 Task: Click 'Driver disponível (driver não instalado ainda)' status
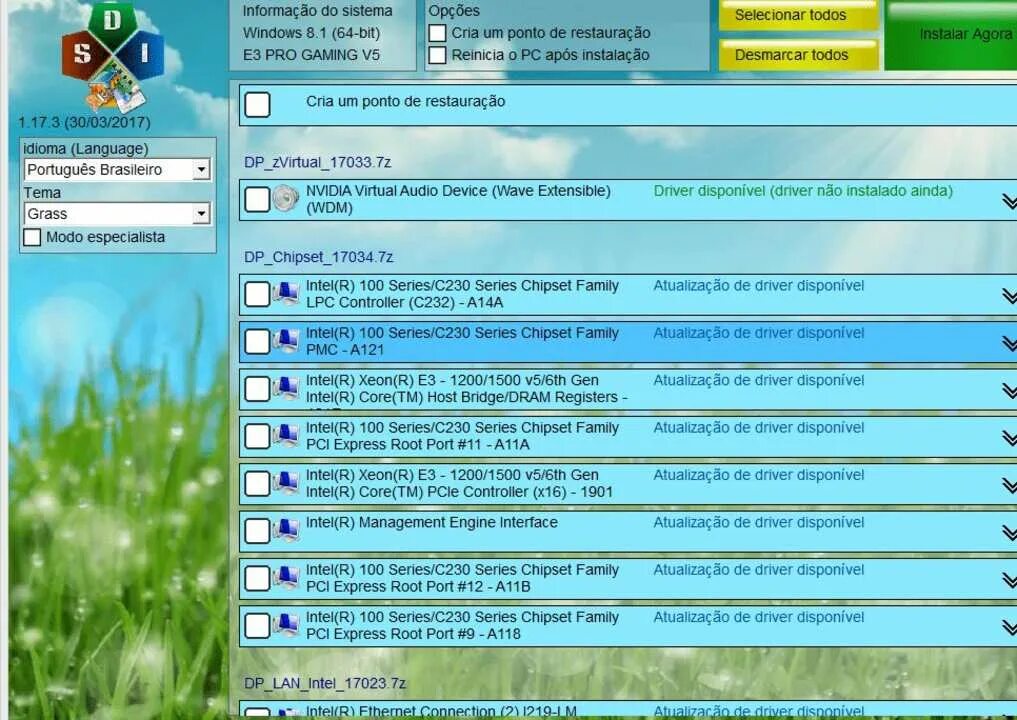pos(803,191)
